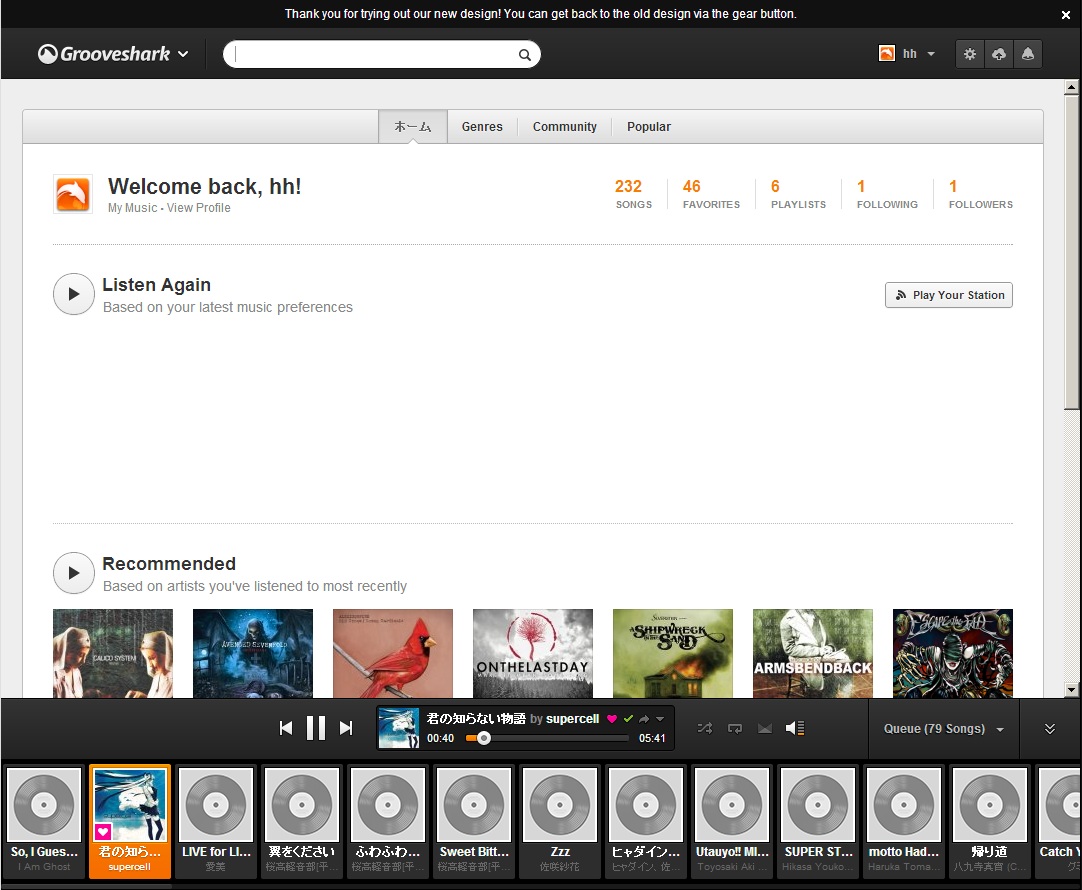Seek using the song progress slider knob
This screenshot has width=1082, height=890.
point(484,738)
